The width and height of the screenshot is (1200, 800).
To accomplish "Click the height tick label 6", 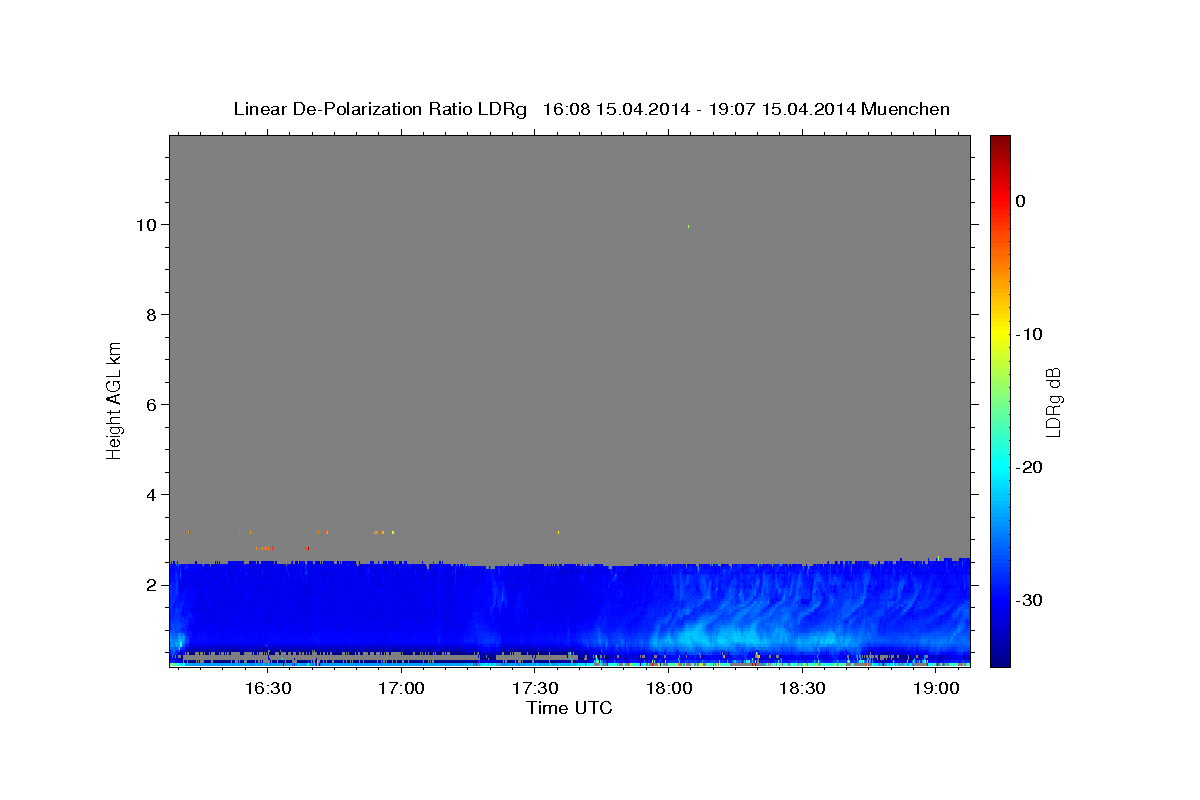I will tap(153, 405).
